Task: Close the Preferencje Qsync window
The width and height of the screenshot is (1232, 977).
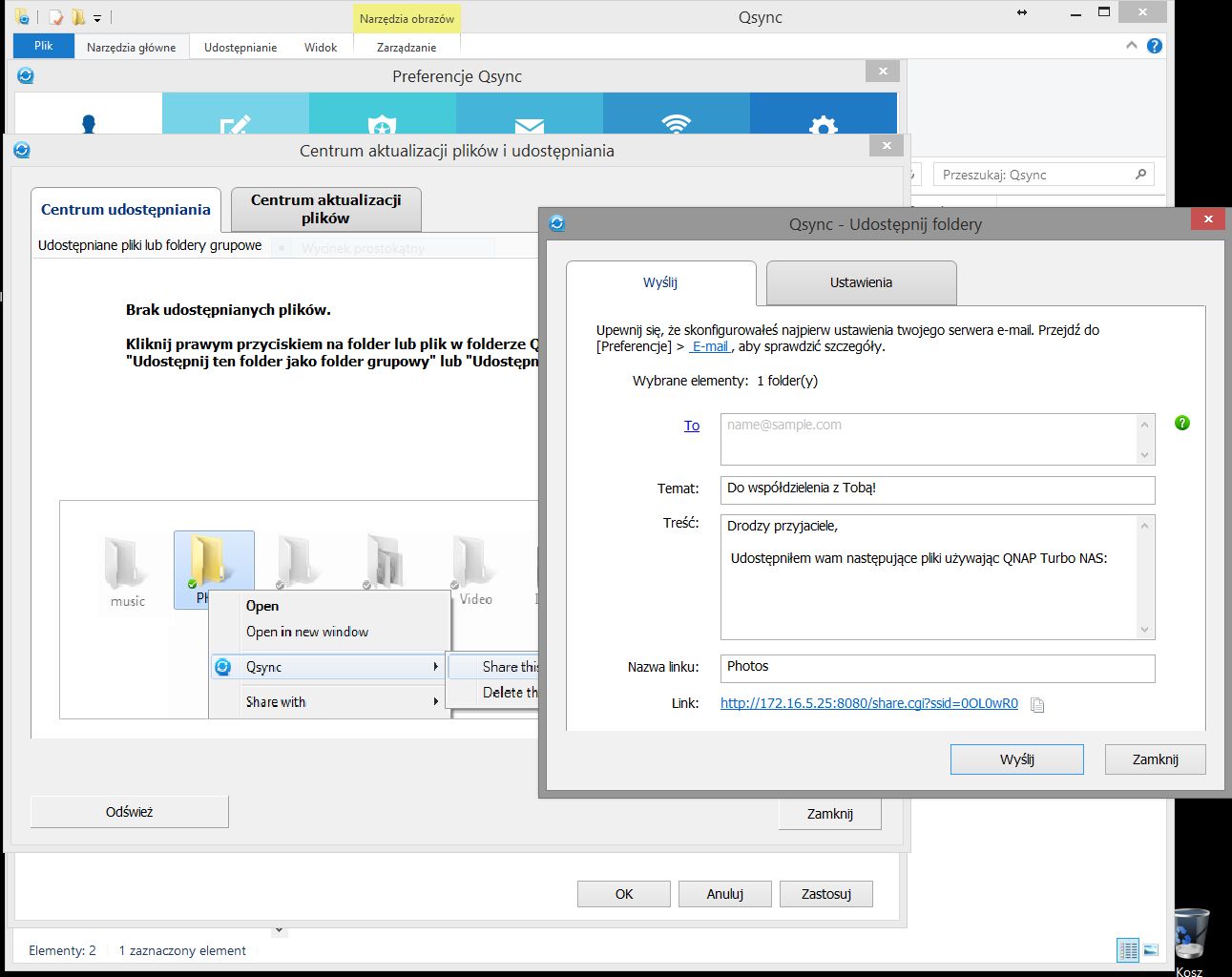Action: coord(883,71)
